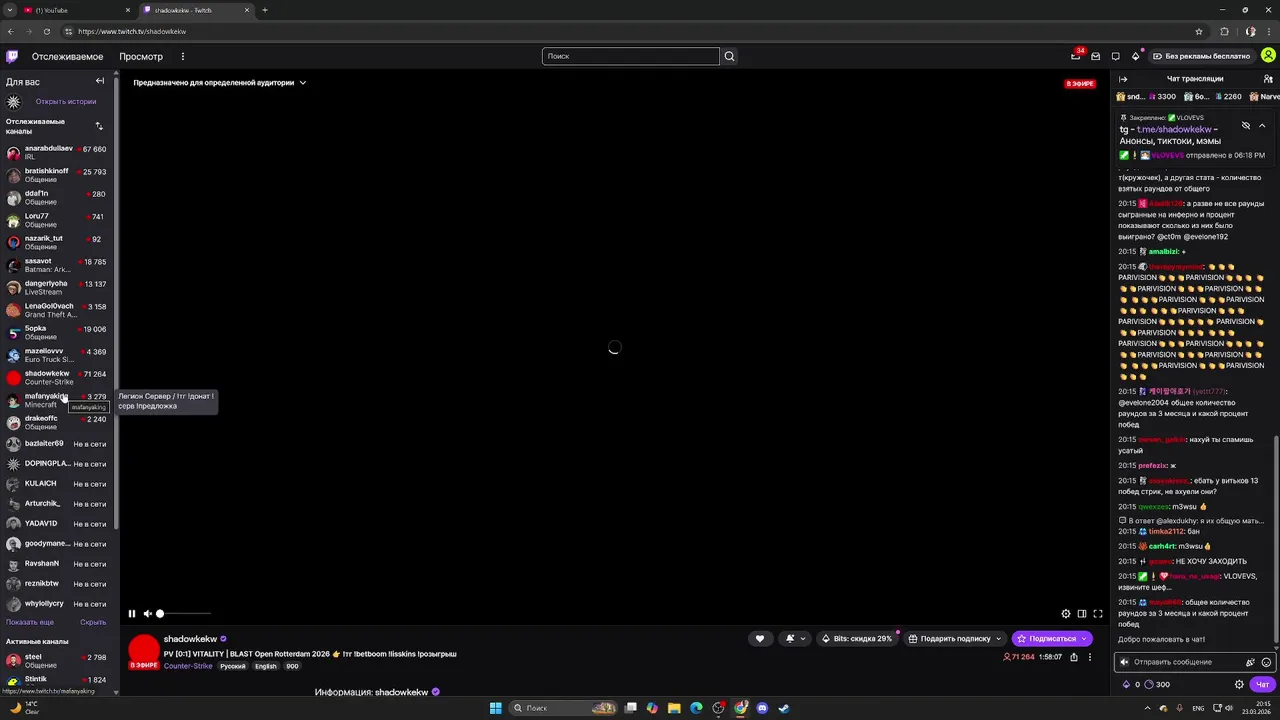Adjust the player volume slider
1280x720 pixels.
[x=184, y=614]
